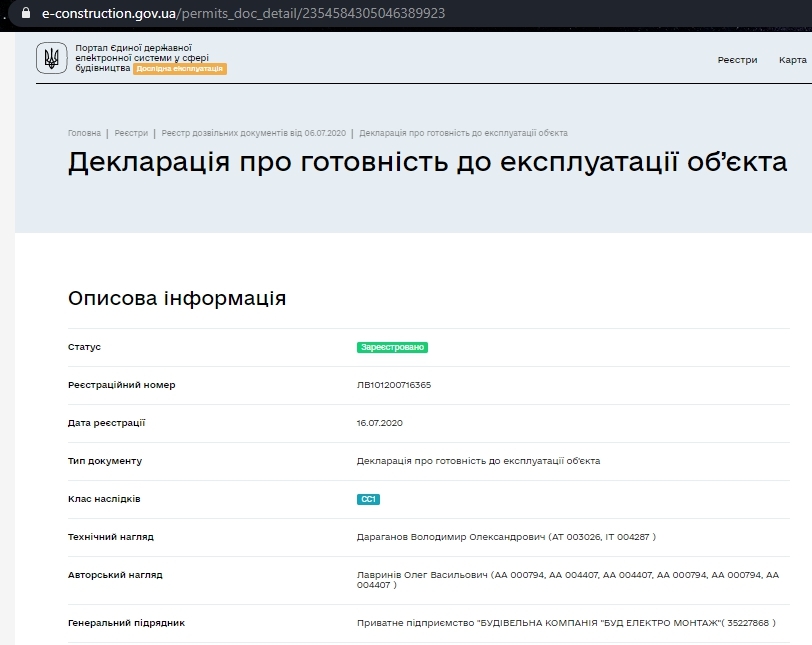The height and width of the screenshot is (645, 812).
Task: Click the CC1 consequence class badge
Action: click(x=368, y=499)
